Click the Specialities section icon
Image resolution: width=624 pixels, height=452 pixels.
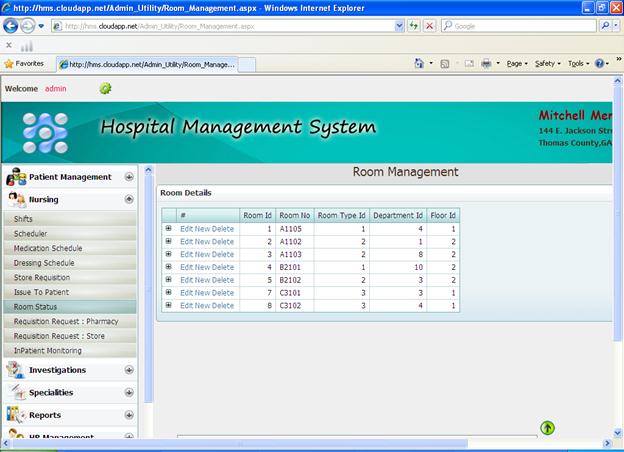coord(16,393)
